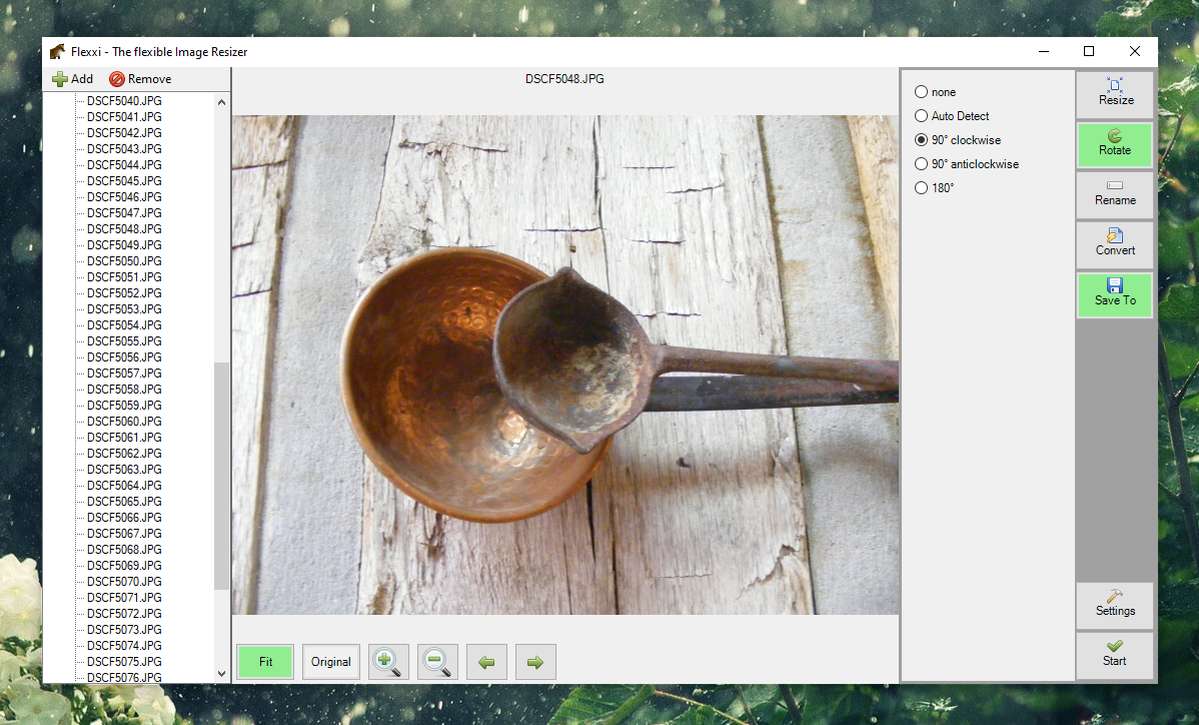Select DSCF5055.JPG in the file list
This screenshot has width=1199, height=725.
[x=124, y=342]
